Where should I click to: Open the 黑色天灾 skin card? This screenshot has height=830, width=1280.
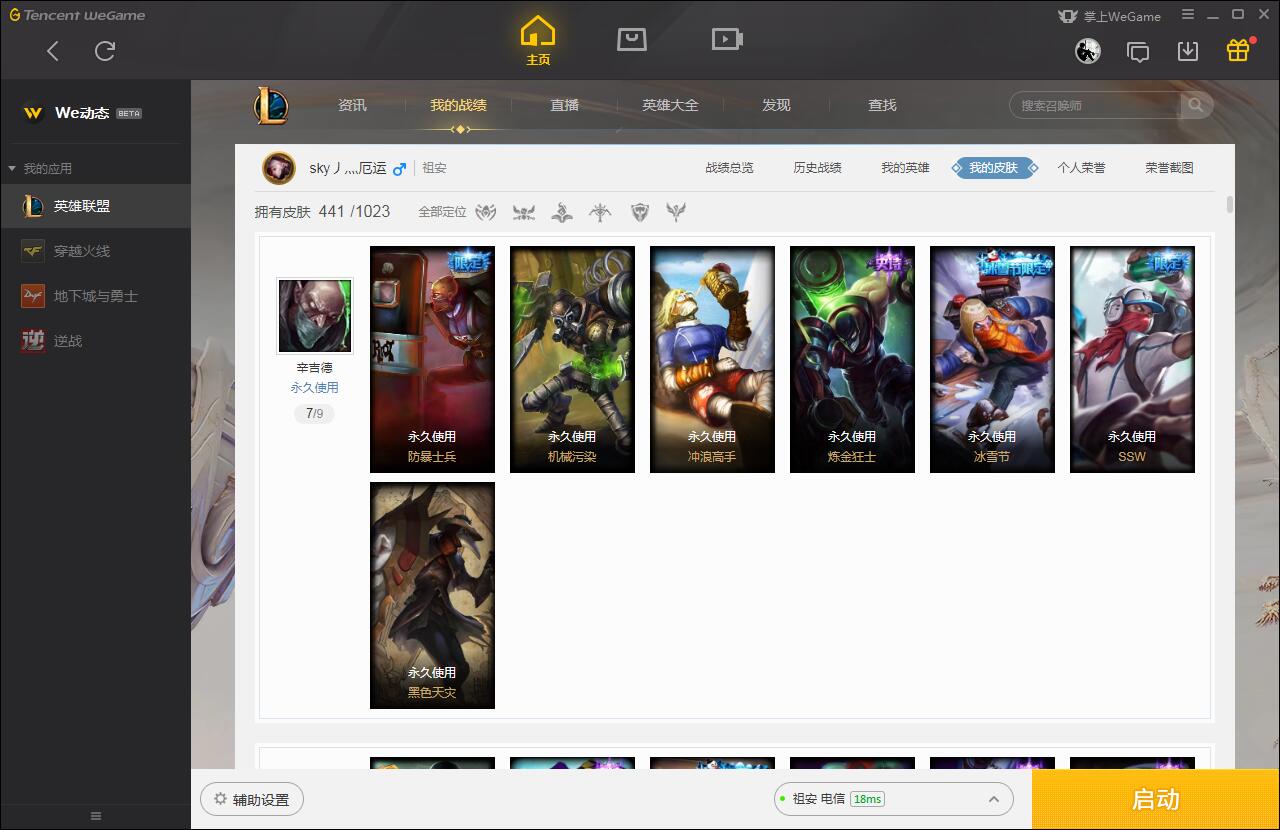(432, 596)
